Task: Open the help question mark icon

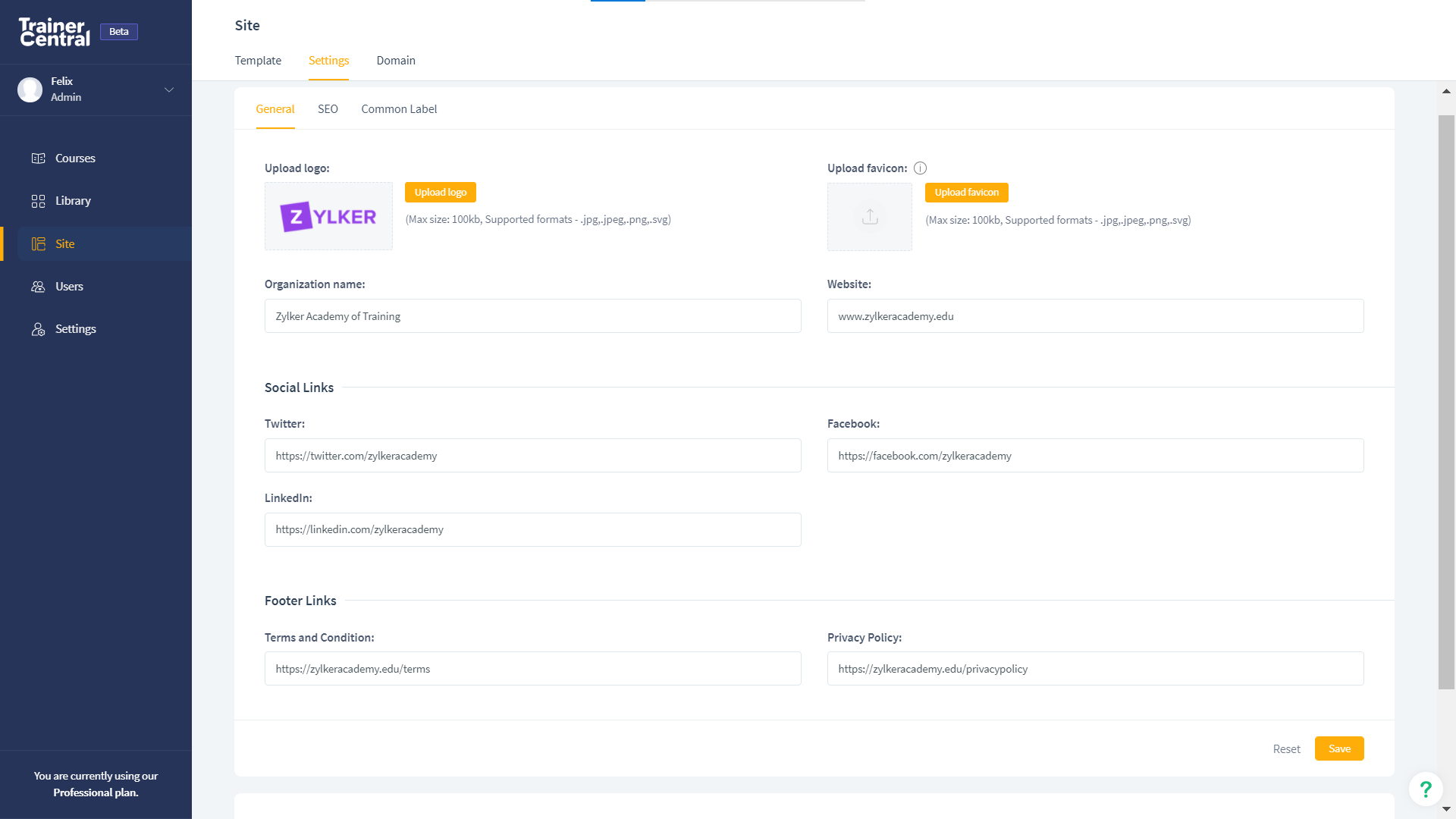Action: [x=1425, y=789]
